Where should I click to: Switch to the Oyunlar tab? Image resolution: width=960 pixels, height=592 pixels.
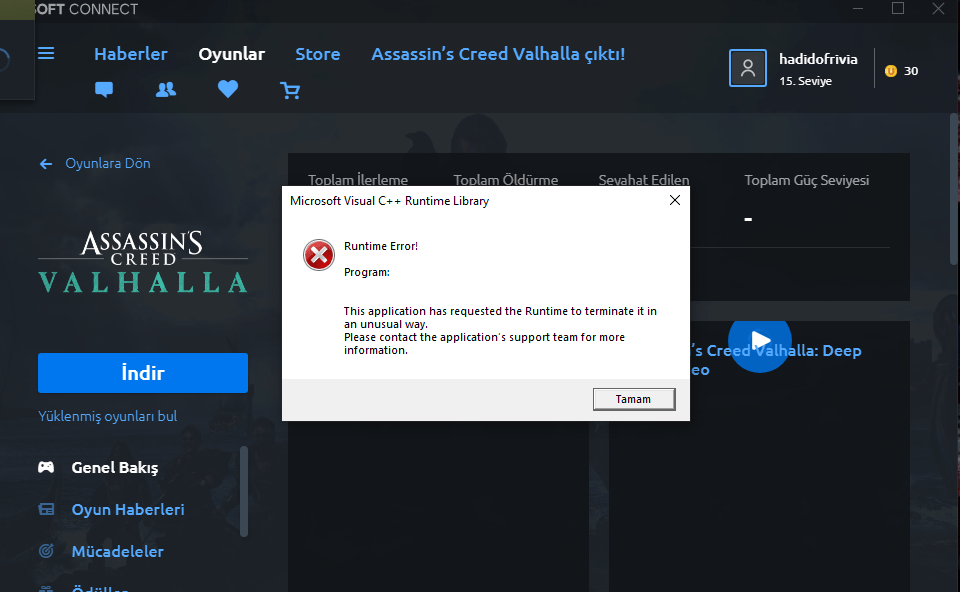click(x=231, y=54)
